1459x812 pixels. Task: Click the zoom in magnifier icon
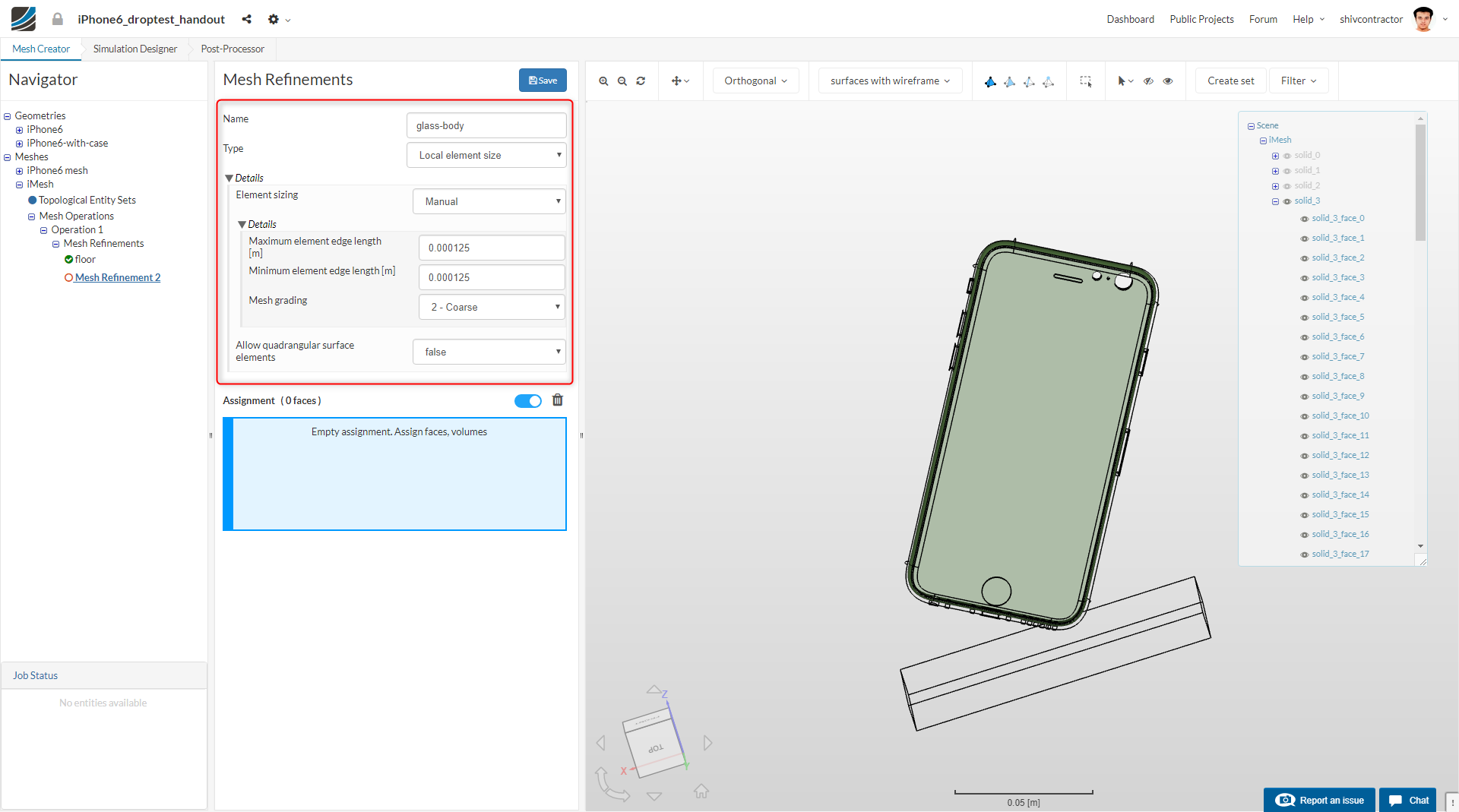coord(603,81)
